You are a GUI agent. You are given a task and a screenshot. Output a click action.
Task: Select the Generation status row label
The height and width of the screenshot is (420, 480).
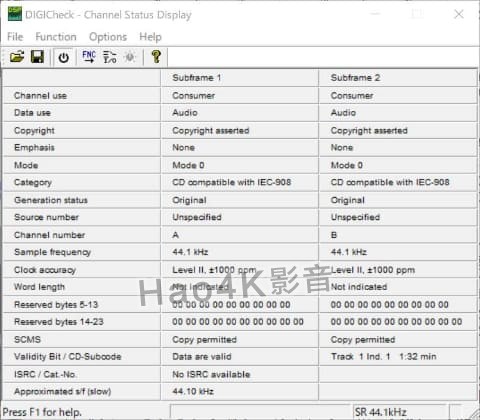point(51,200)
